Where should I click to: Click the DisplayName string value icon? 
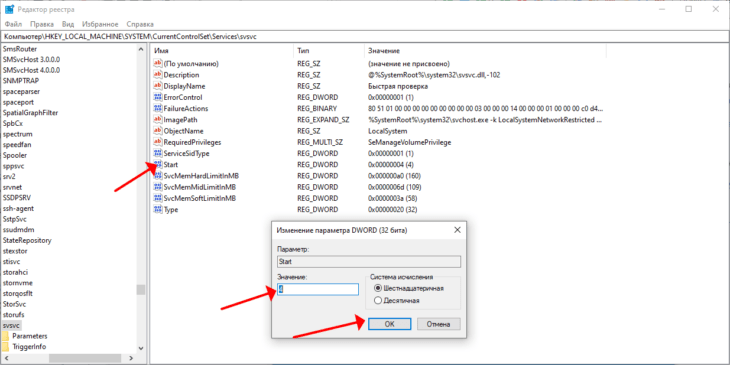point(157,86)
